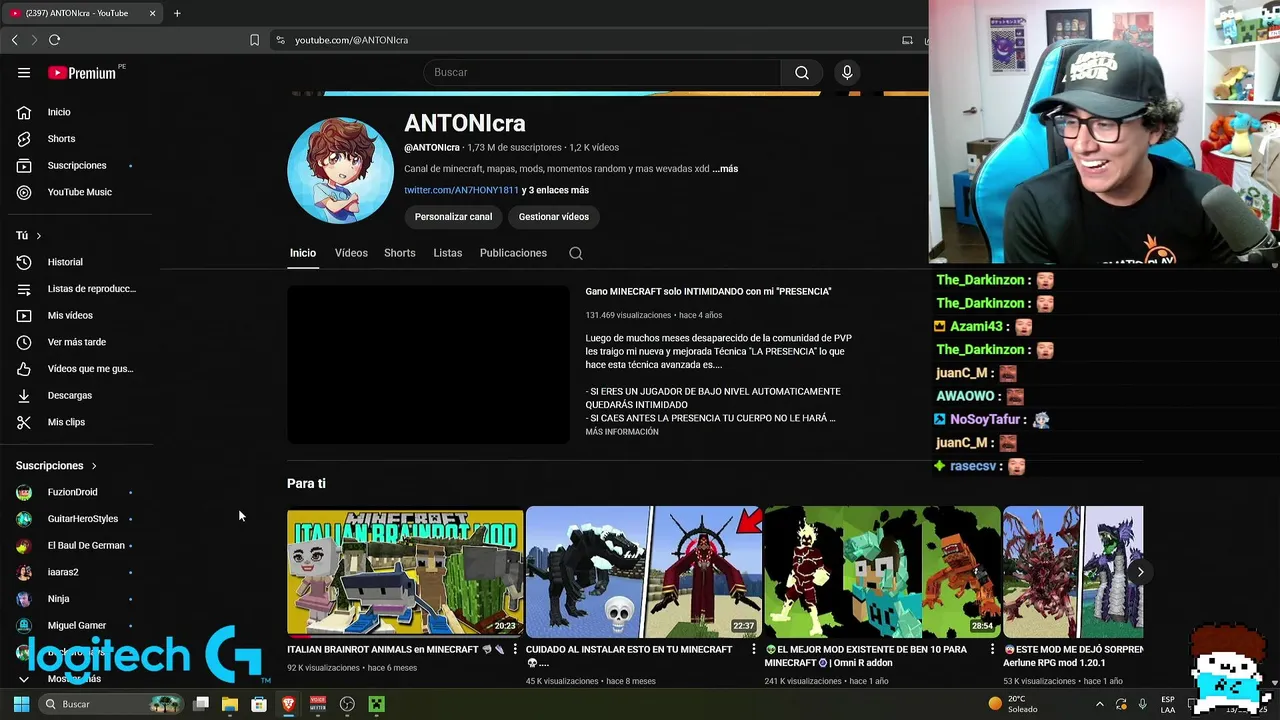Click the Inicio home icon in sidebar
The width and height of the screenshot is (1280, 720).
point(24,112)
